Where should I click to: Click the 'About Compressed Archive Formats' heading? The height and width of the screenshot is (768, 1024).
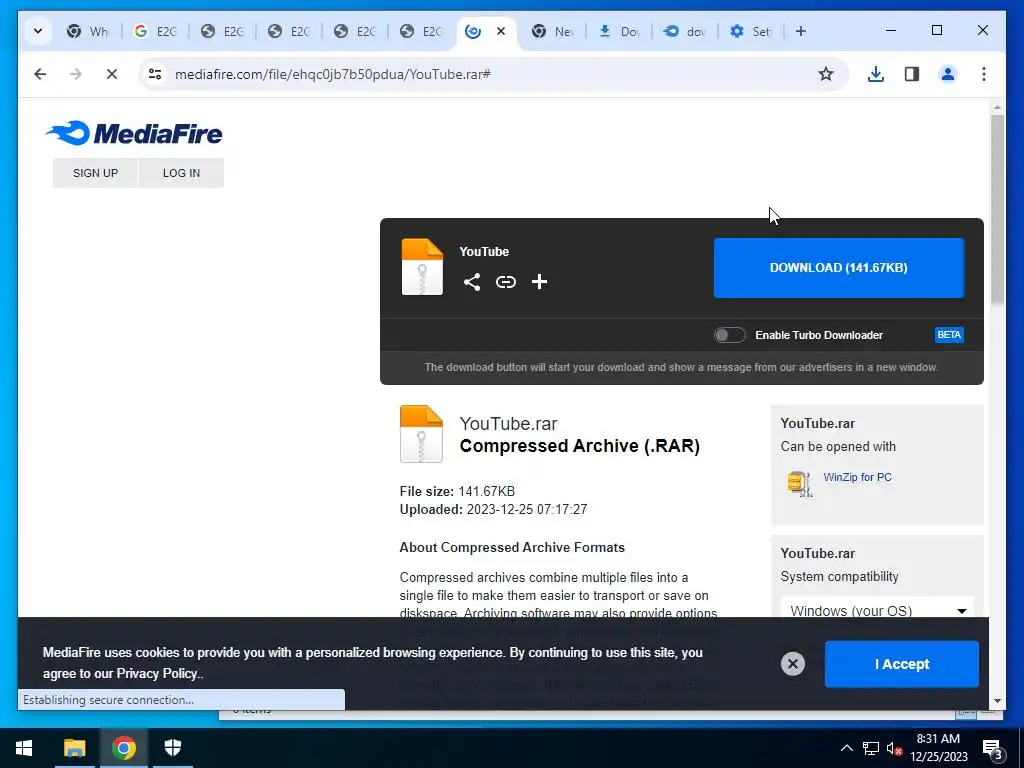click(x=512, y=547)
